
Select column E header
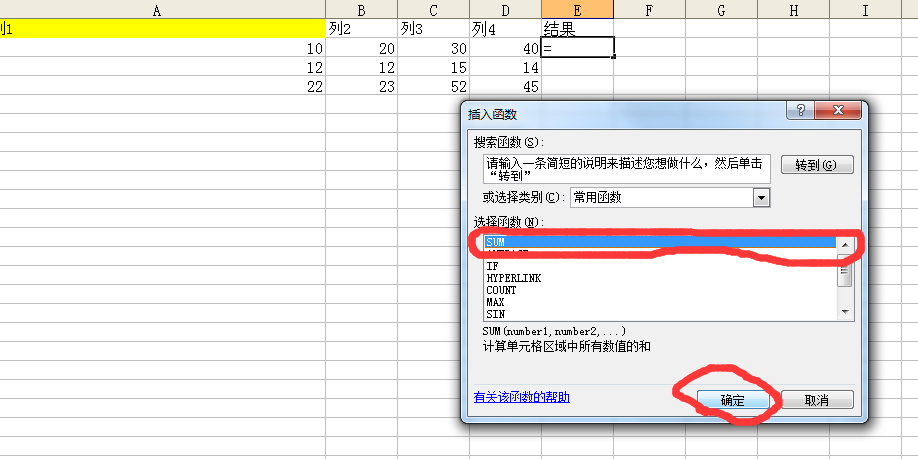pos(578,9)
